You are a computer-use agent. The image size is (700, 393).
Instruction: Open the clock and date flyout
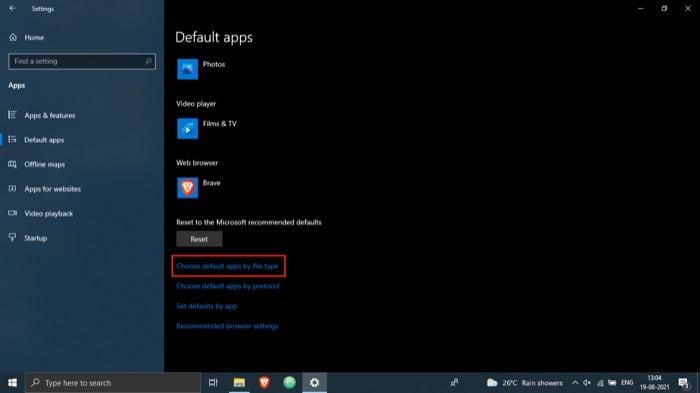[654, 383]
